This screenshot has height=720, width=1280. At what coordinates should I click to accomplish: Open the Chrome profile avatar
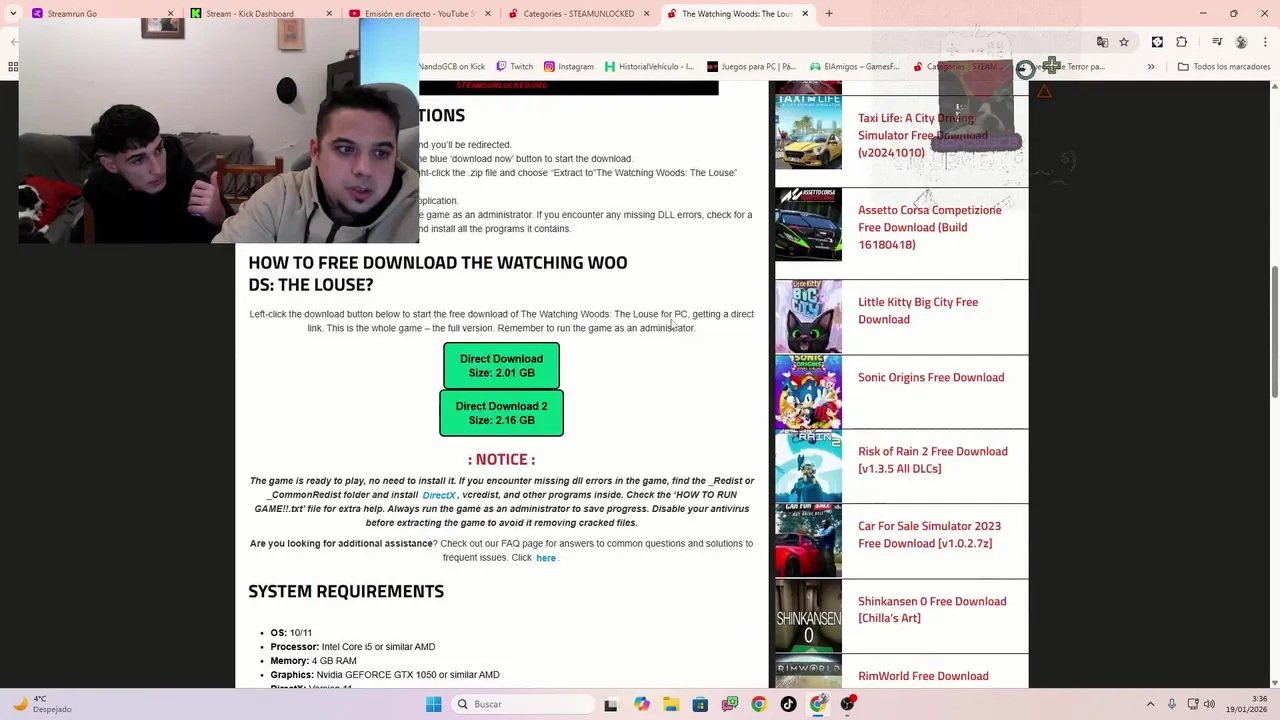1241,42
